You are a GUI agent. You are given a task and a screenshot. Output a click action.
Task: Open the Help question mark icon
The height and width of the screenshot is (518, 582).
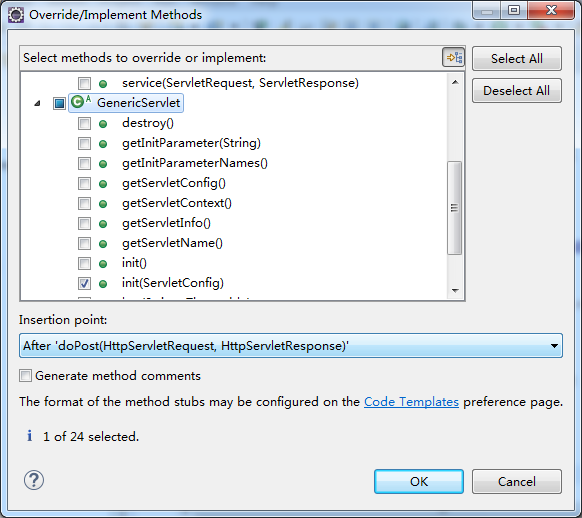34,480
